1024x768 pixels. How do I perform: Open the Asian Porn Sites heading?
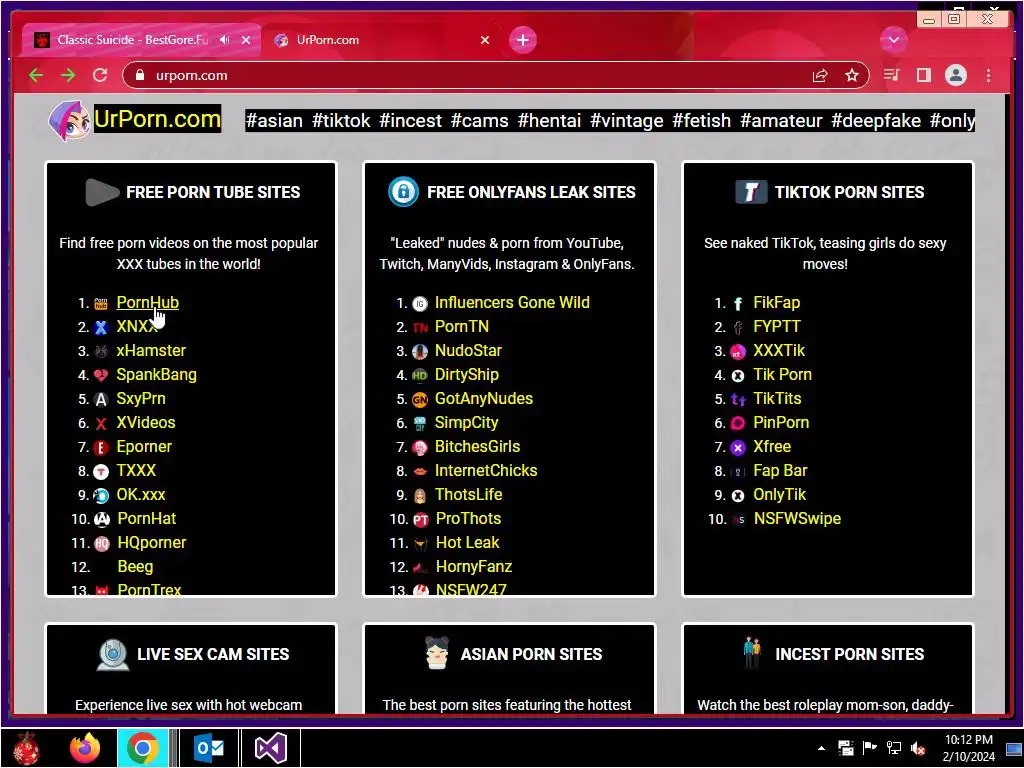pos(531,654)
